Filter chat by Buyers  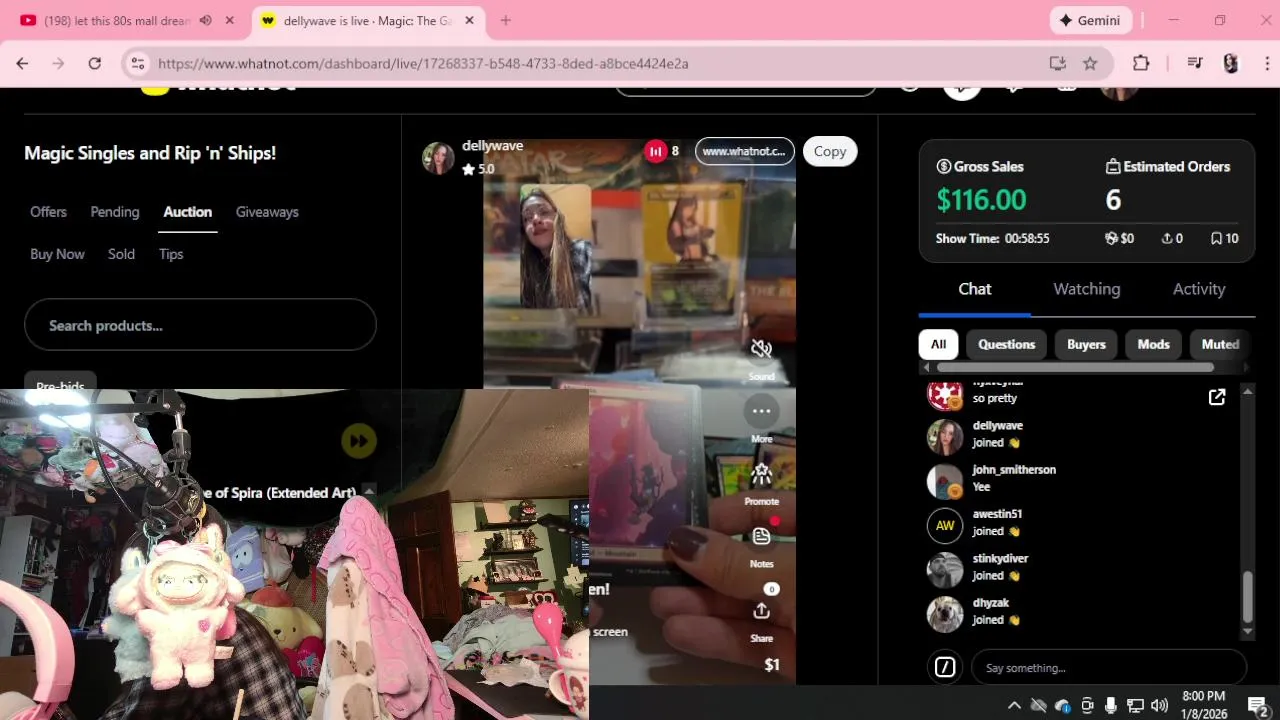1086,344
